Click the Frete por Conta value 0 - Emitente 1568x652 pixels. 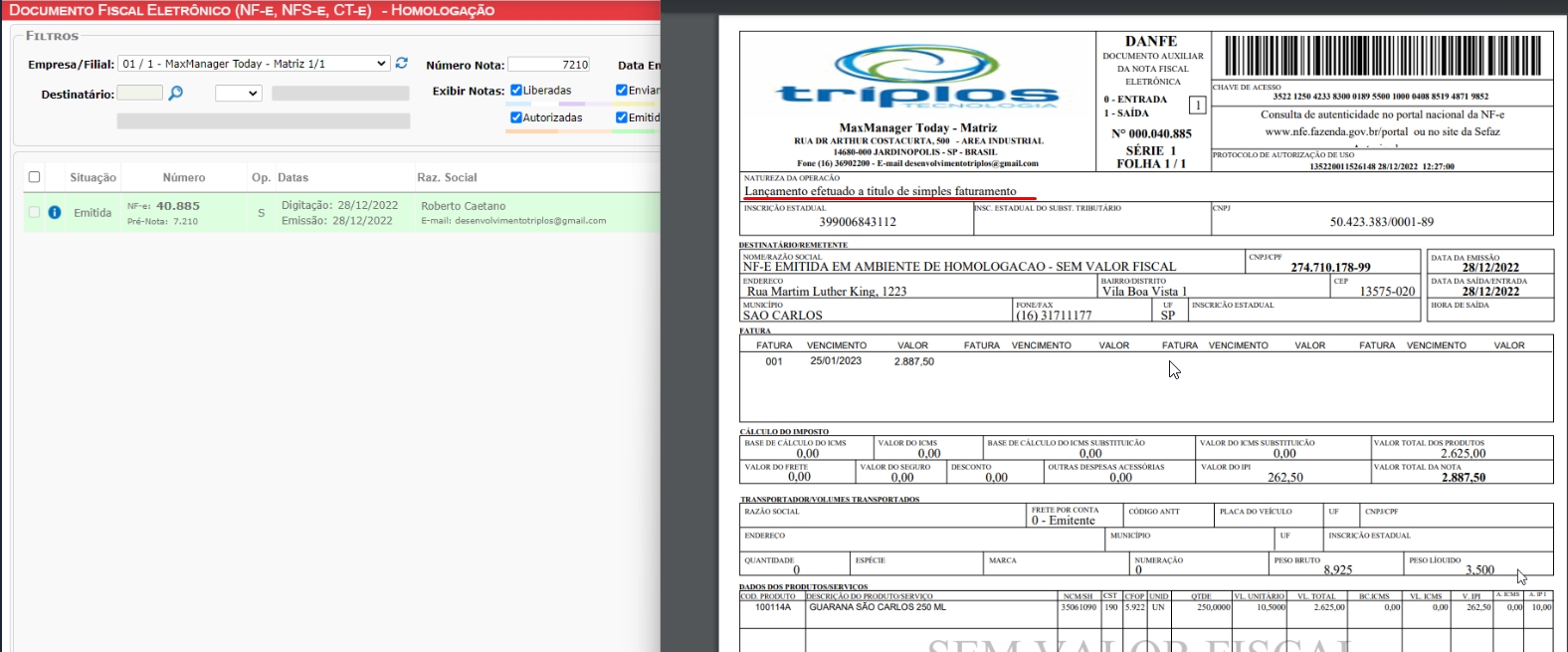1063,521
